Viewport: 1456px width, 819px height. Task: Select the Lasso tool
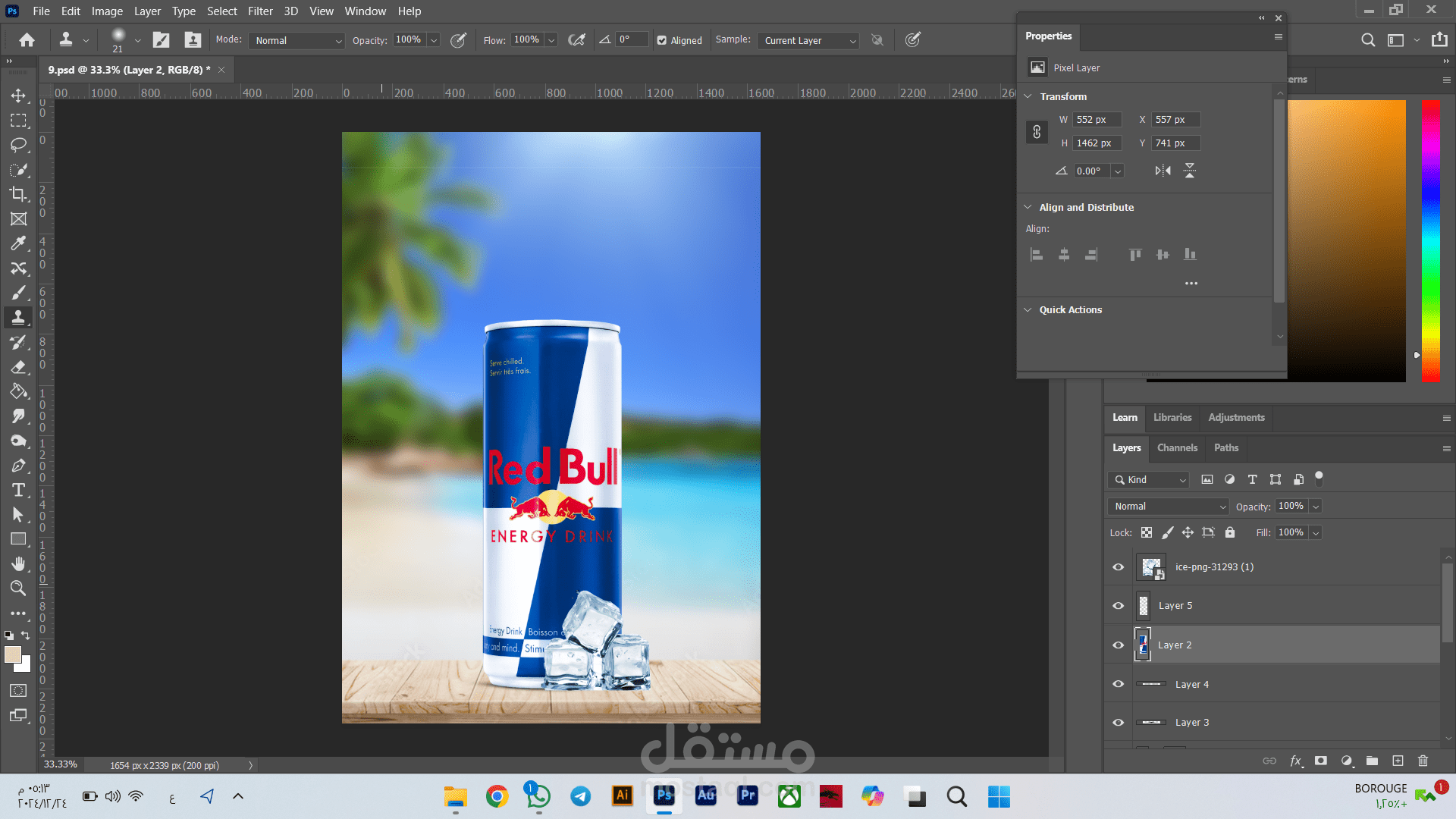pyautogui.click(x=18, y=145)
